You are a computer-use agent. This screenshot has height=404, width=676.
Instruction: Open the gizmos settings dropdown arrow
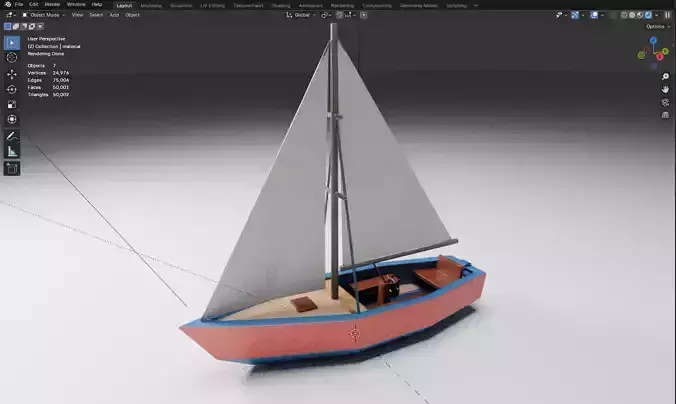(583, 15)
